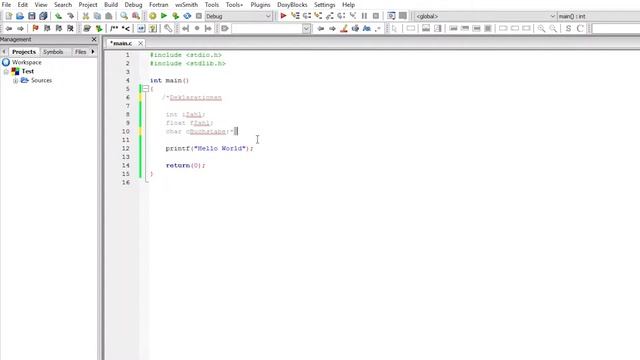Viewport: 640px width, 360px height.
Task: Click the Replace icon
Action: tap(136, 16)
